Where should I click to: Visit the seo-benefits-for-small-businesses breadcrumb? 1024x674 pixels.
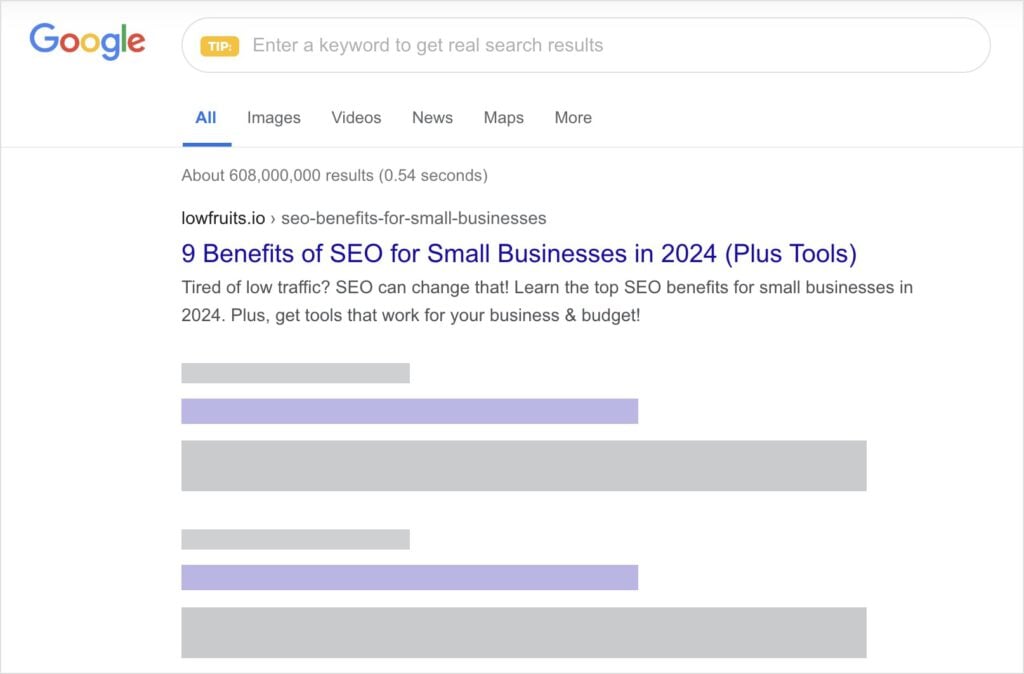414,218
